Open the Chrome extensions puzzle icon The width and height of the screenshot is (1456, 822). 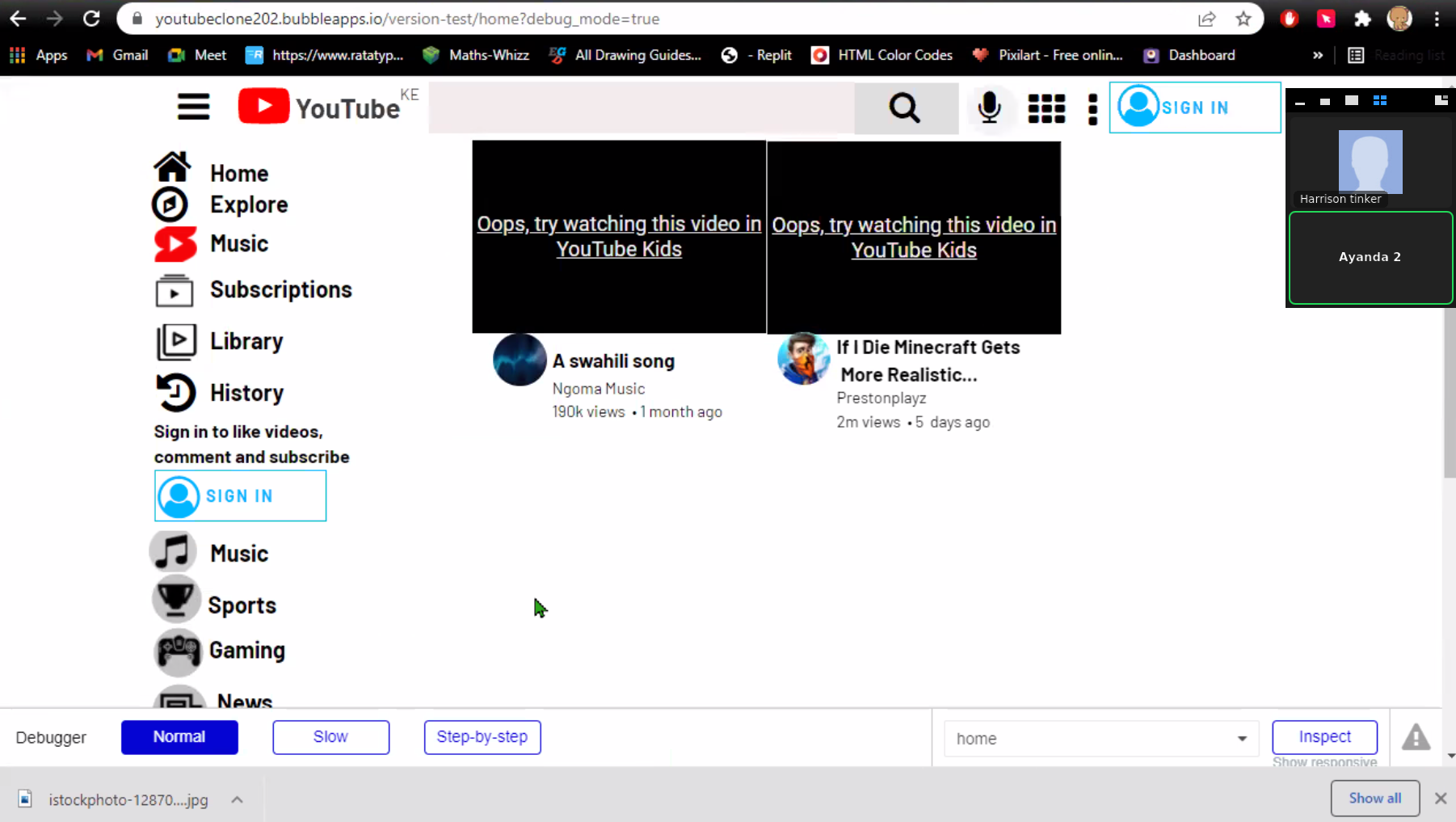pos(1362,19)
